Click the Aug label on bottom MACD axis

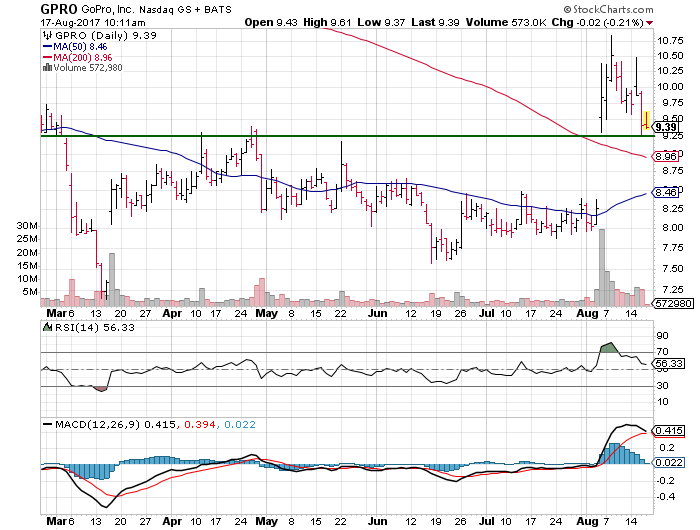point(587,522)
